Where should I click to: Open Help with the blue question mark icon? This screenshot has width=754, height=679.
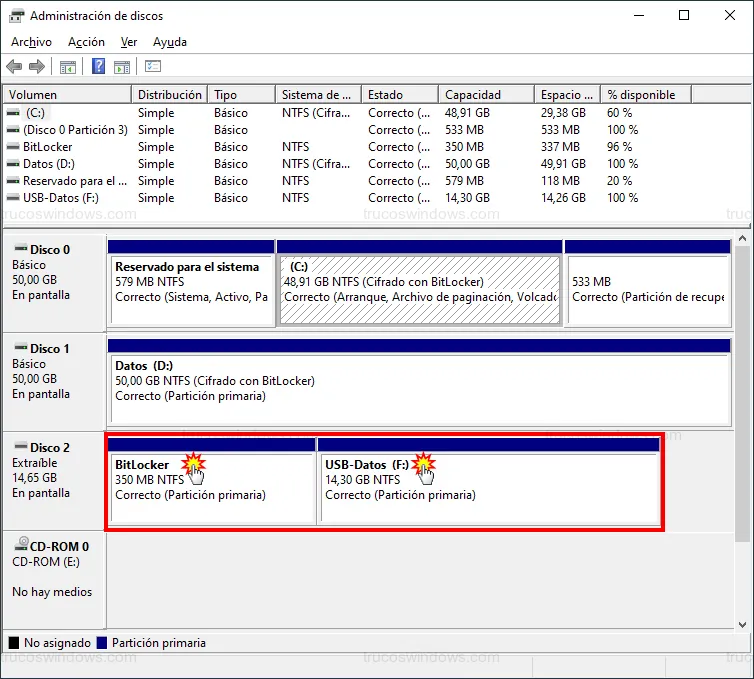[98, 67]
